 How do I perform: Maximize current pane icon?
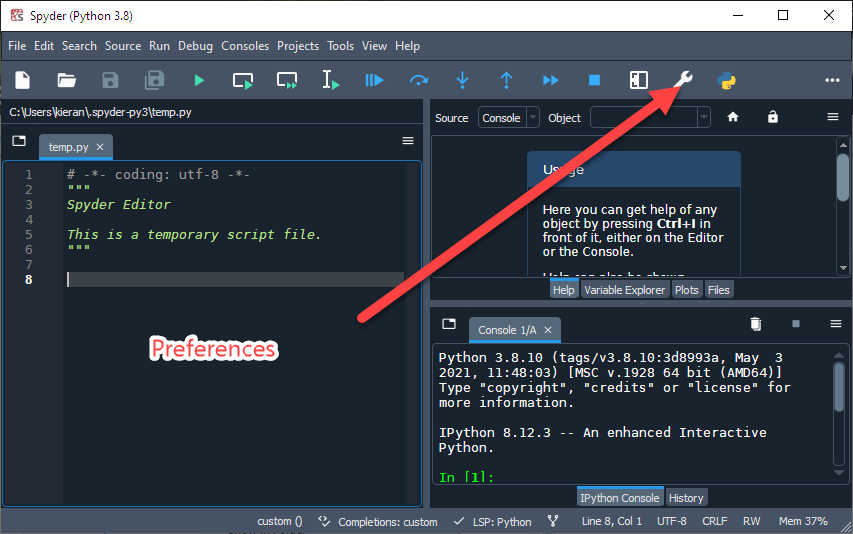639,80
